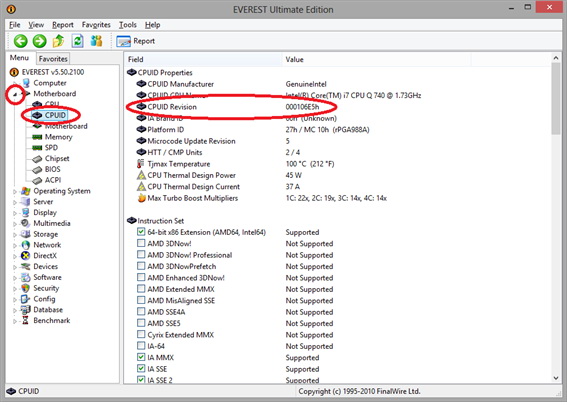Click the Max Turbo Boost Multipliers flame icon
The height and width of the screenshot is (406, 567).
141,198
